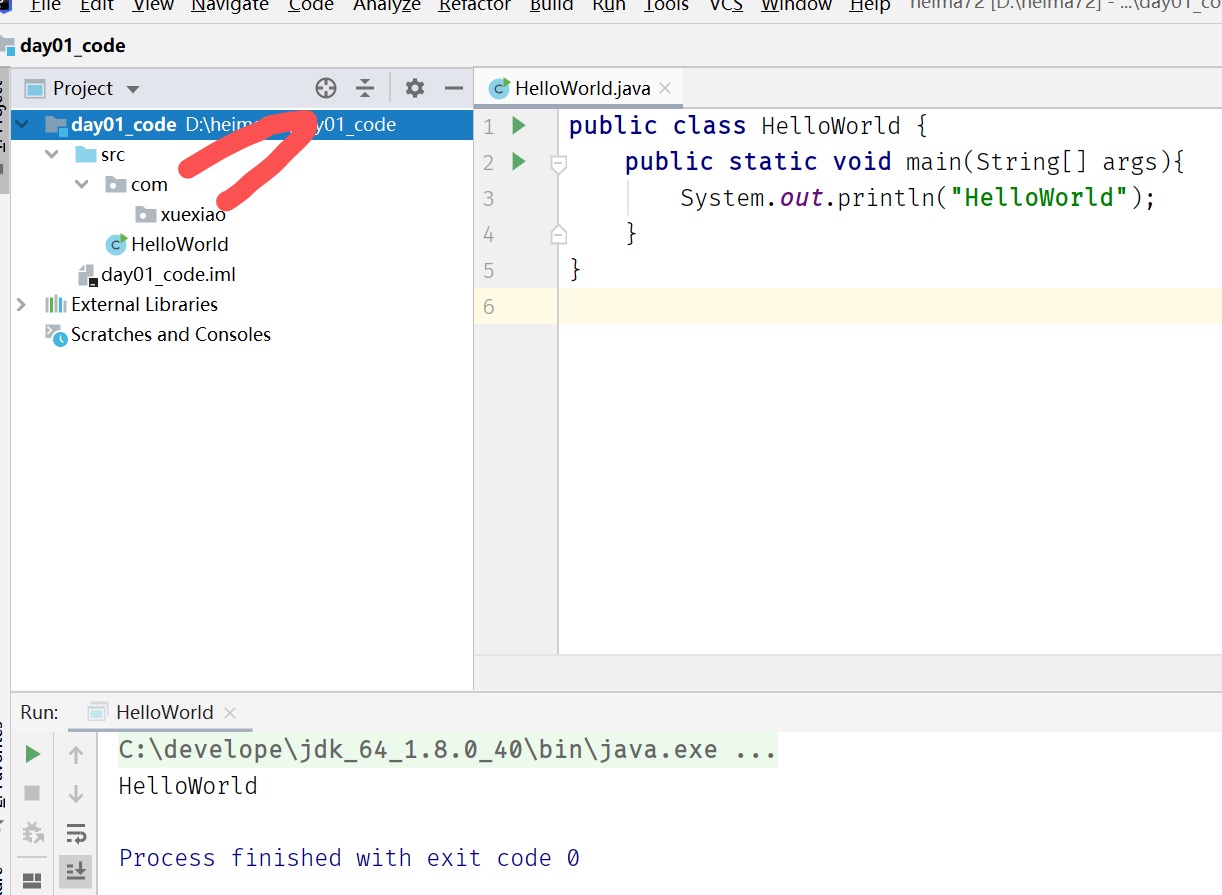Hide the Project panel with the minus icon
1222x895 pixels.
click(454, 88)
